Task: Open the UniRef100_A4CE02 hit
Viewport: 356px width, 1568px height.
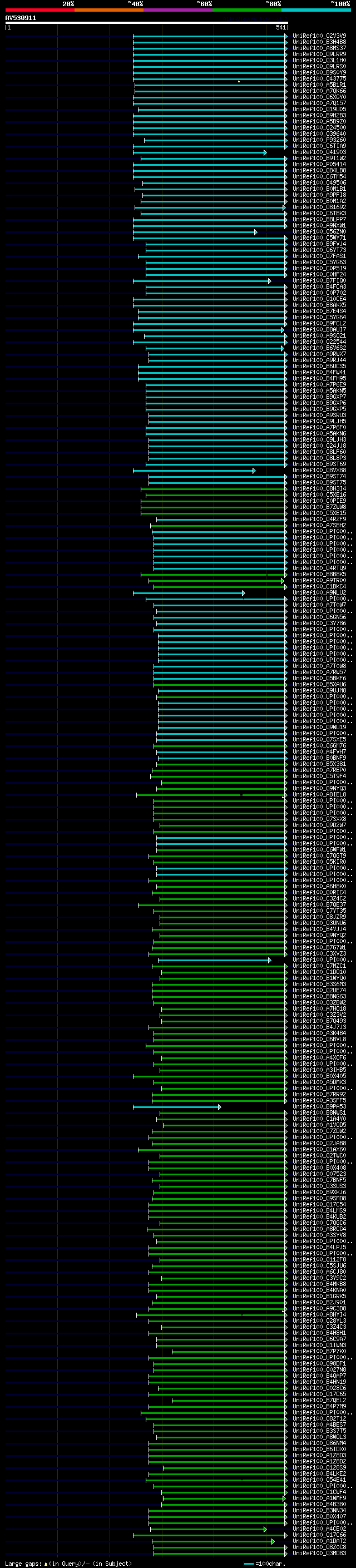Action: tap(319, 1529)
